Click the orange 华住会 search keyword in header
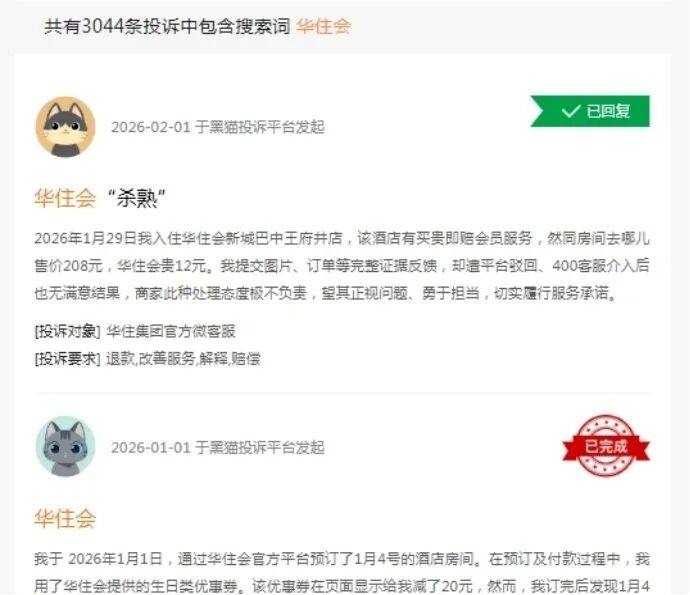The width and height of the screenshot is (690, 595). pyautogui.click(x=323, y=26)
